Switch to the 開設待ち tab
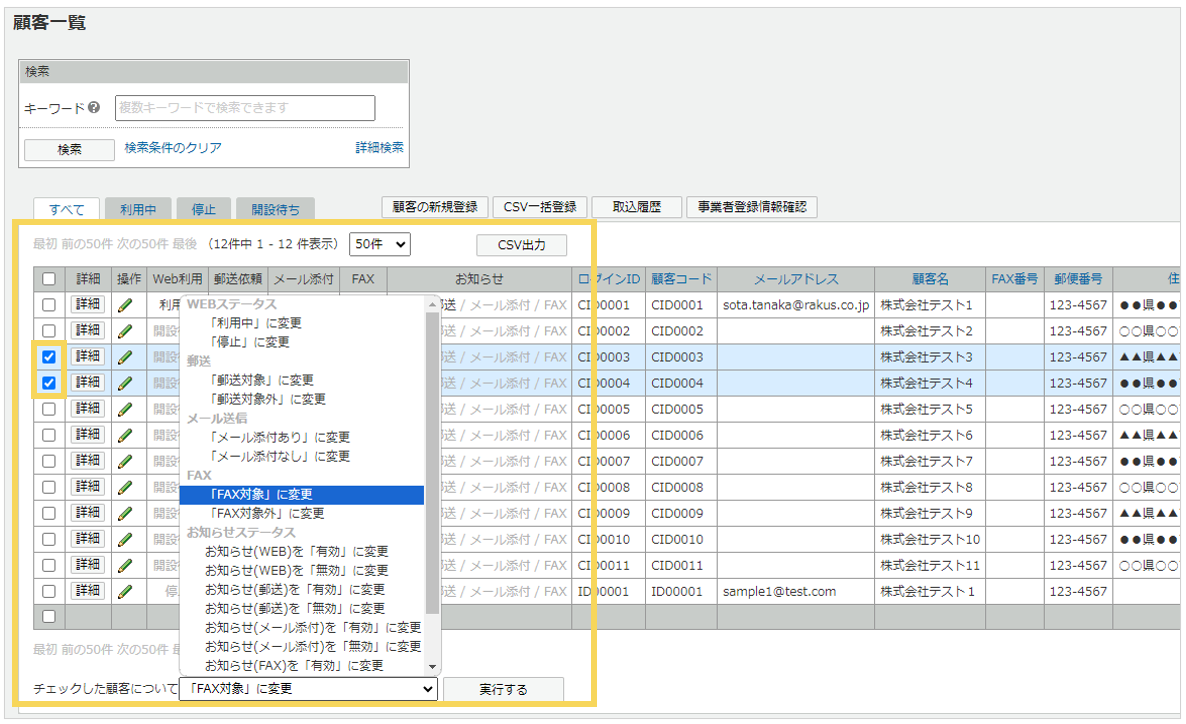The height and width of the screenshot is (724, 1186). (275, 209)
